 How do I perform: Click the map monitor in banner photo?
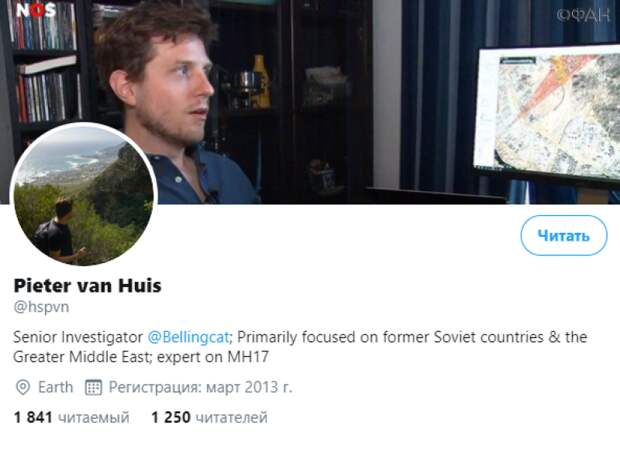click(548, 112)
